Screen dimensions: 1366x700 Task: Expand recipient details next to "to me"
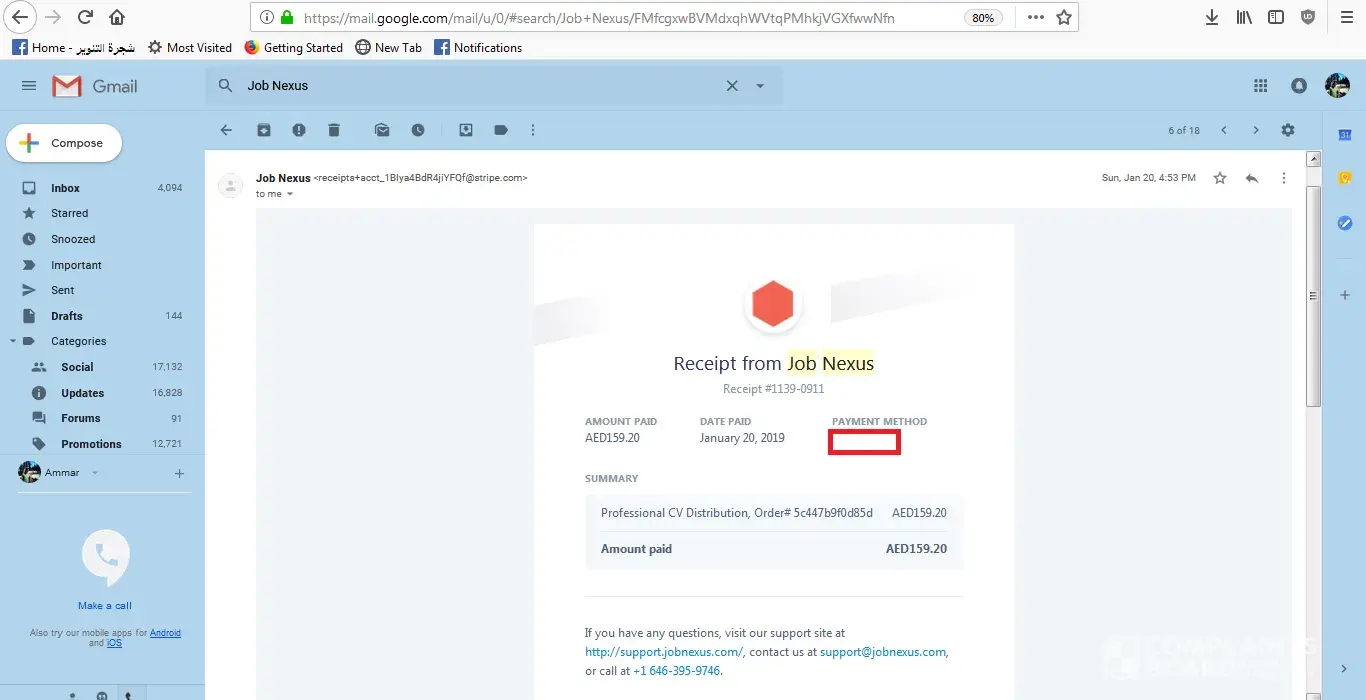(290, 194)
